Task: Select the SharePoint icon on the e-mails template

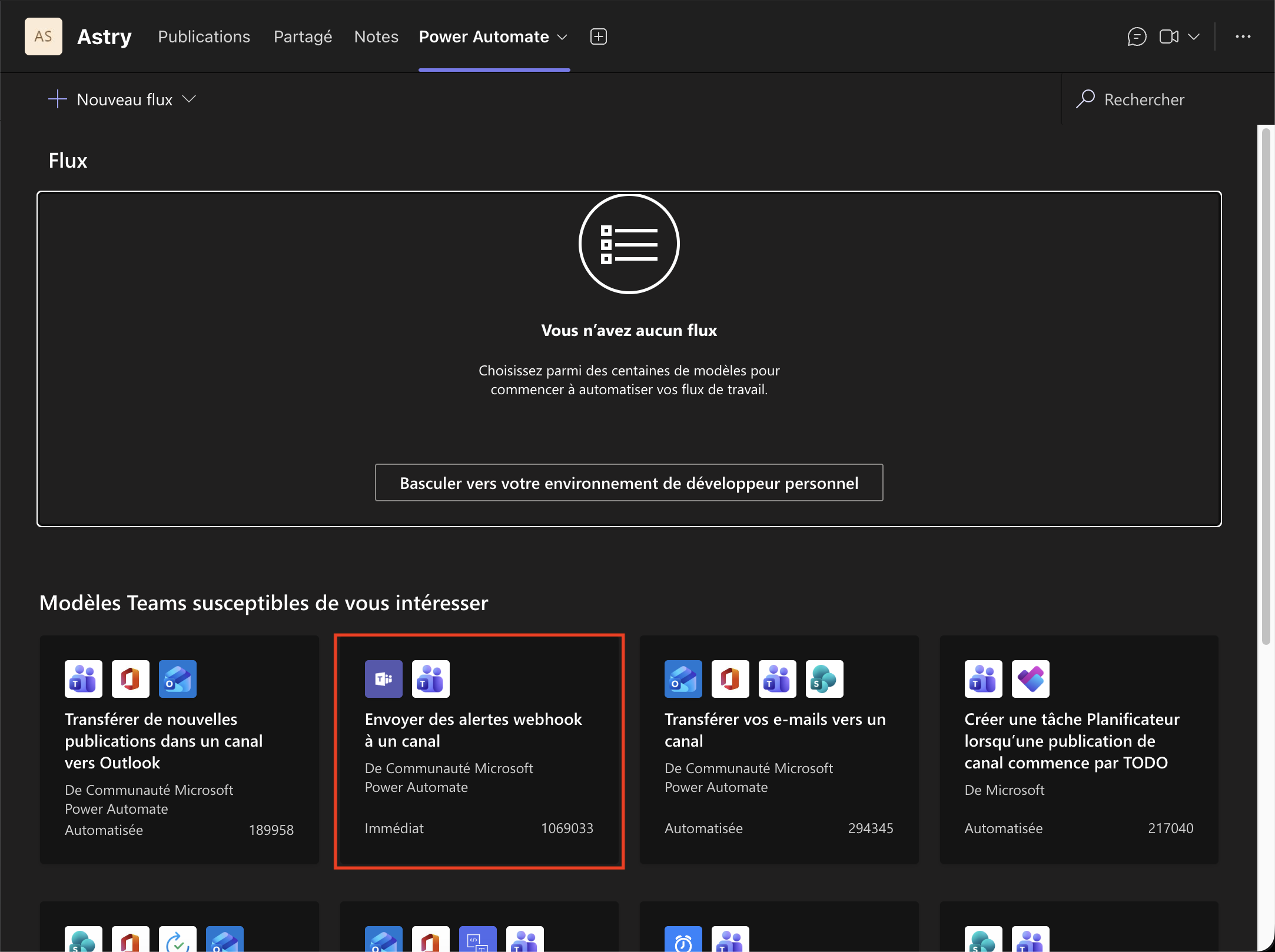Action: click(824, 678)
